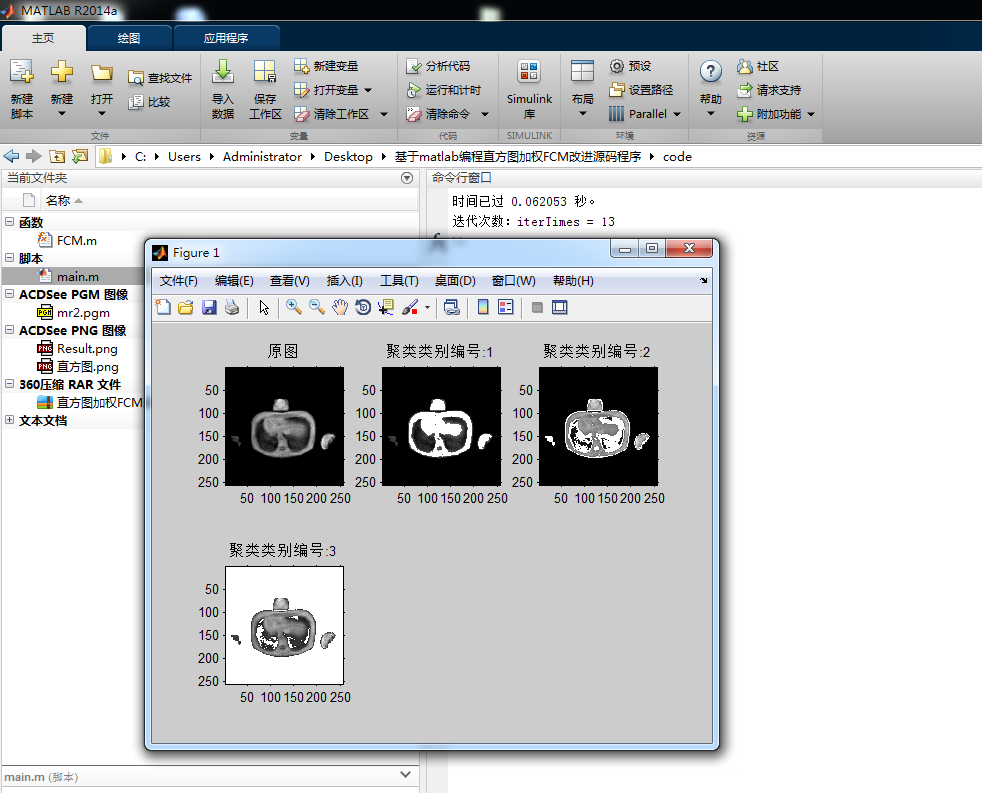Open 编辑(E) menu in Figure 1

coord(234,281)
